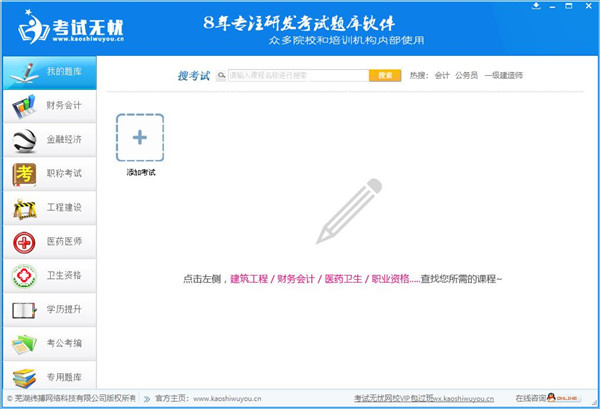600x409 pixels.
Task: Click the notebook icon beside 学历提升
Action: (24, 310)
